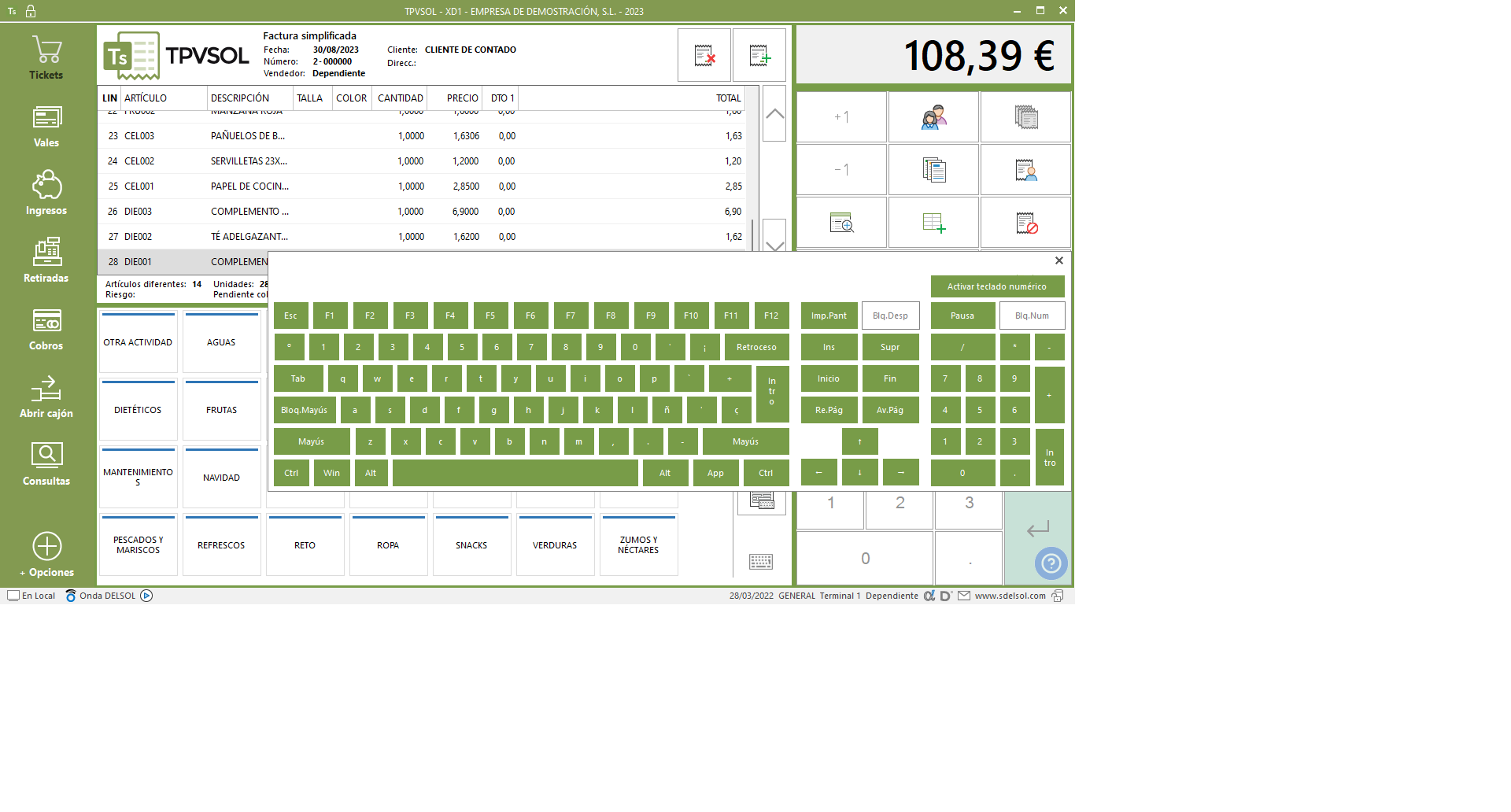Click the Abrir cajón drawer icon
Viewport: 1511px width, 812px height.
(46, 396)
